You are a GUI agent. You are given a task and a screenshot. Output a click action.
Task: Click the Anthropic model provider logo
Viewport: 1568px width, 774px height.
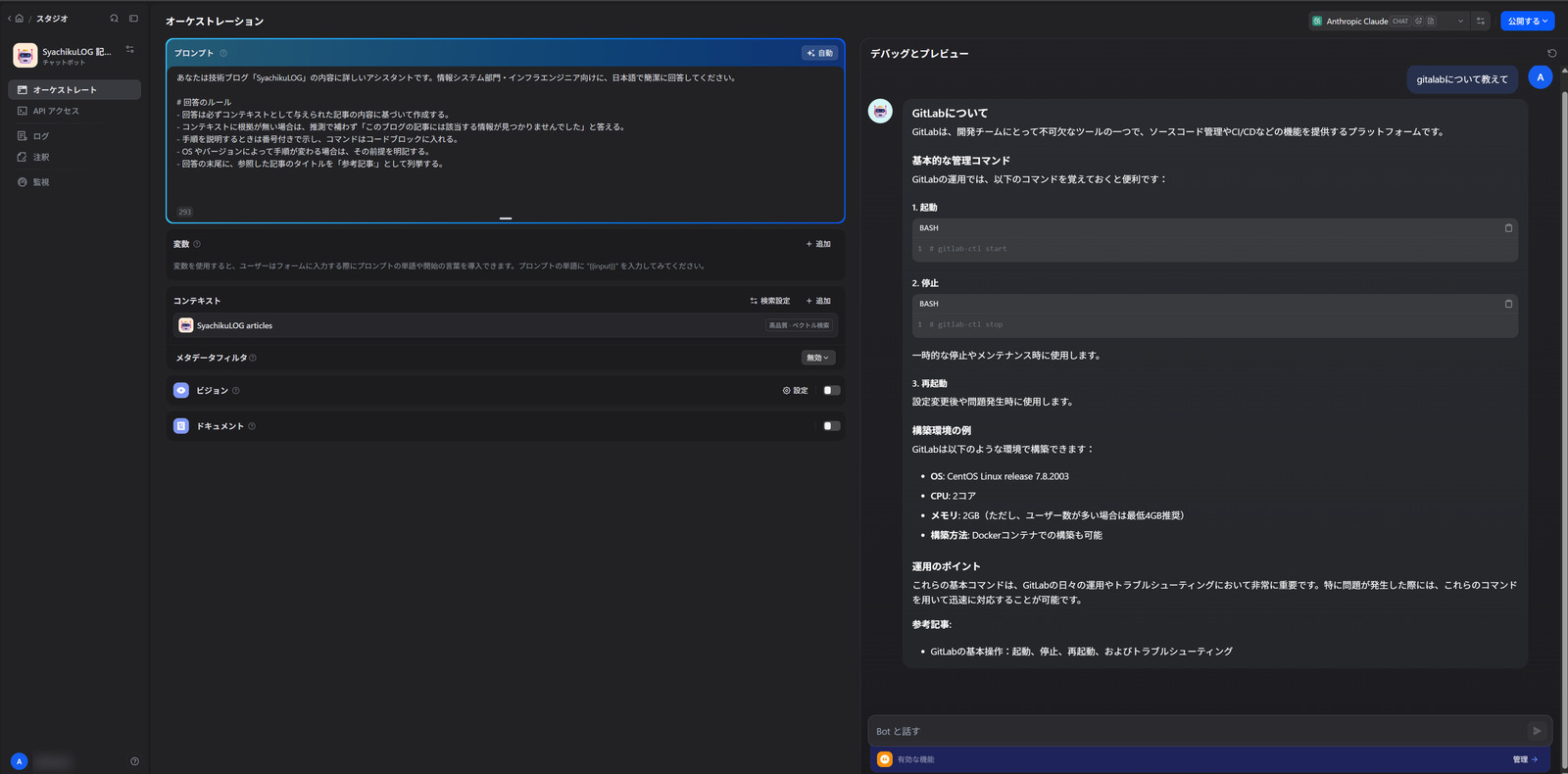pyautogui.click(x=1317, y=21)
